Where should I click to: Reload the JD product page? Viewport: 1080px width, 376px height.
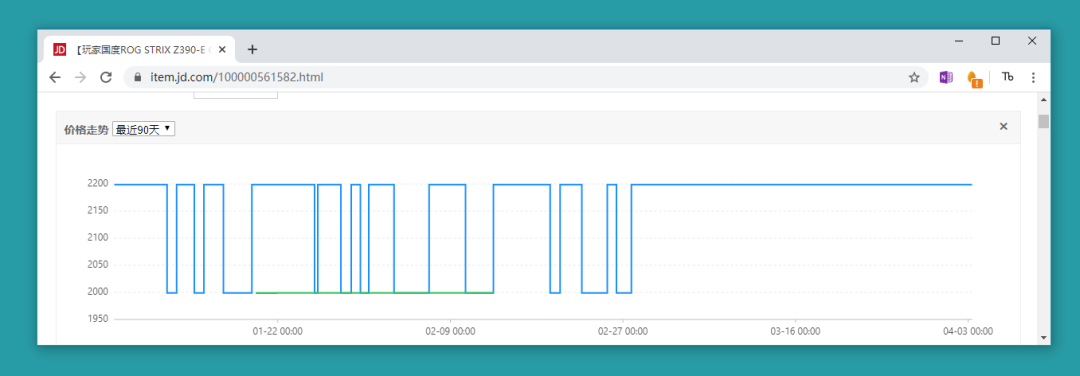click(x=106, y=77)
